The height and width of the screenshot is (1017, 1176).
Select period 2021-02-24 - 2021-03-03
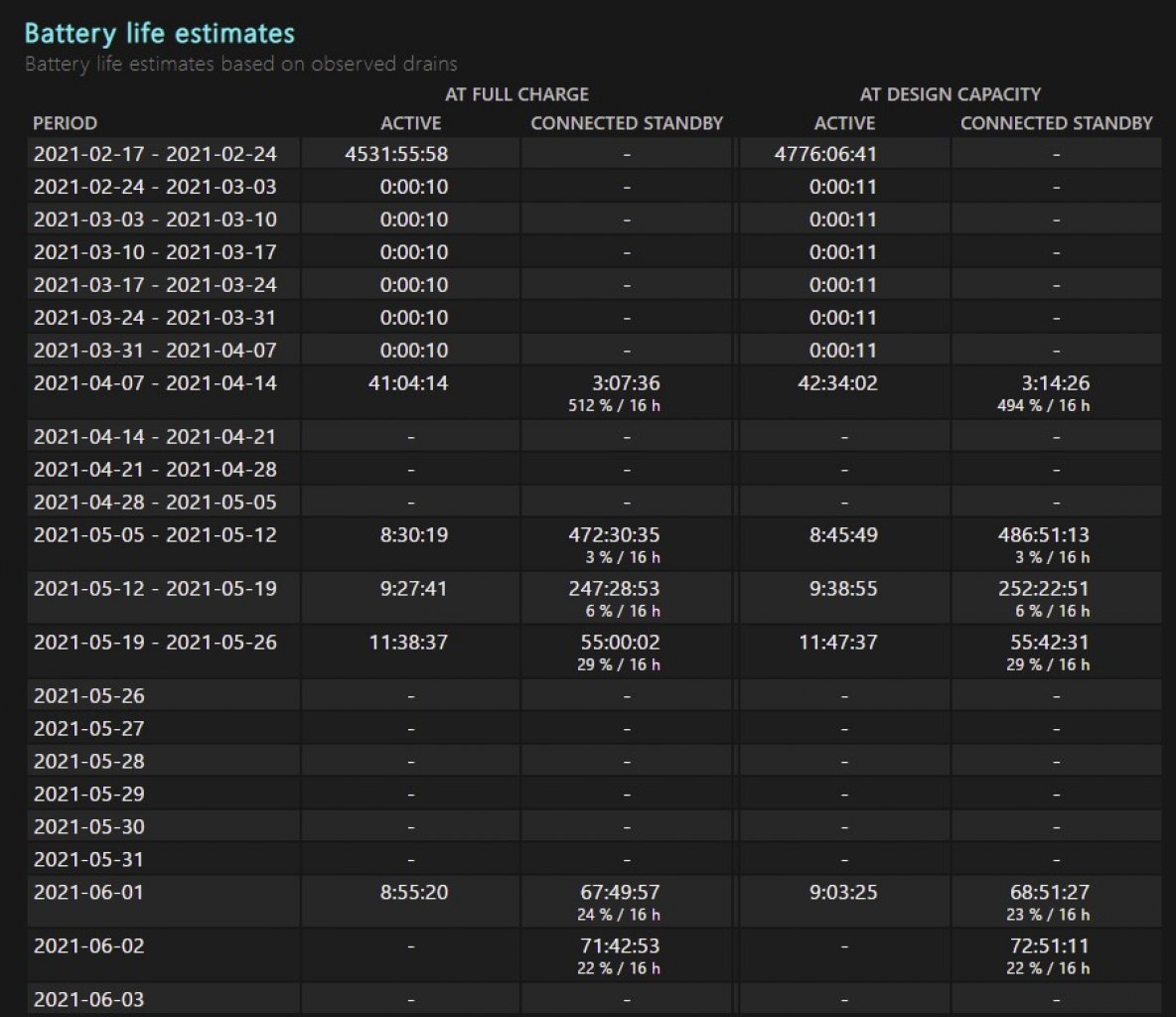[x=155, y=187]
